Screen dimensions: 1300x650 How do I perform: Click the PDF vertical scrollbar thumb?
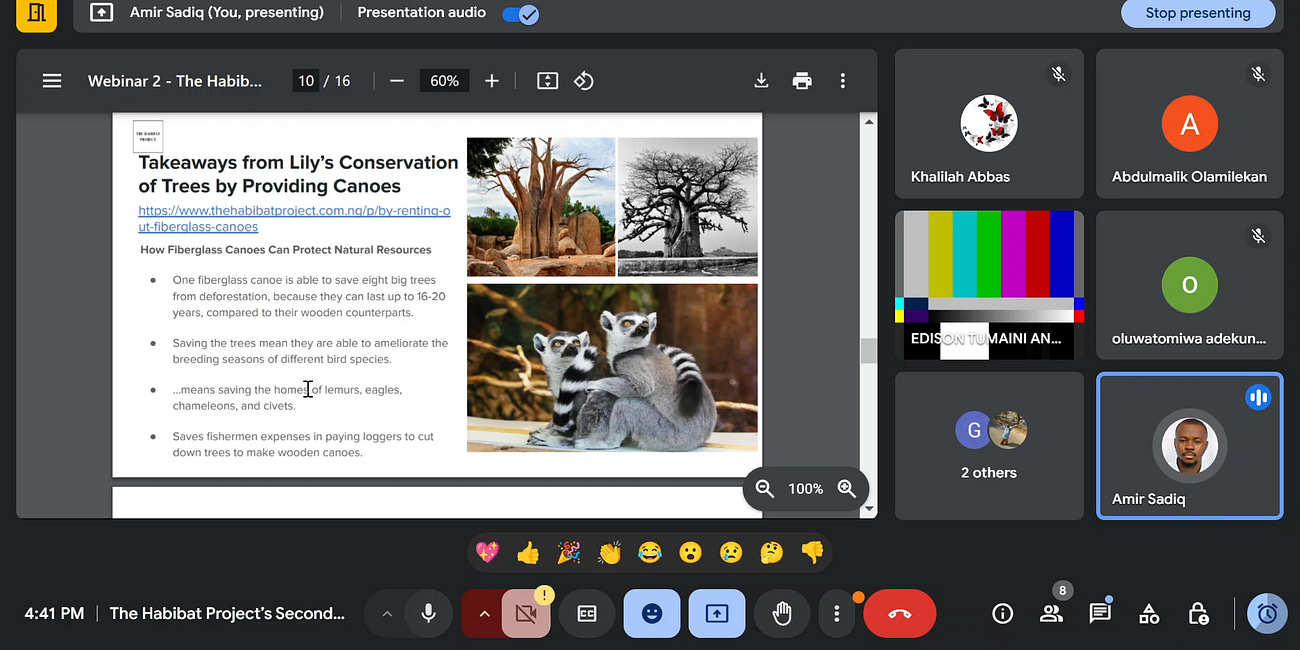(868, 350)
